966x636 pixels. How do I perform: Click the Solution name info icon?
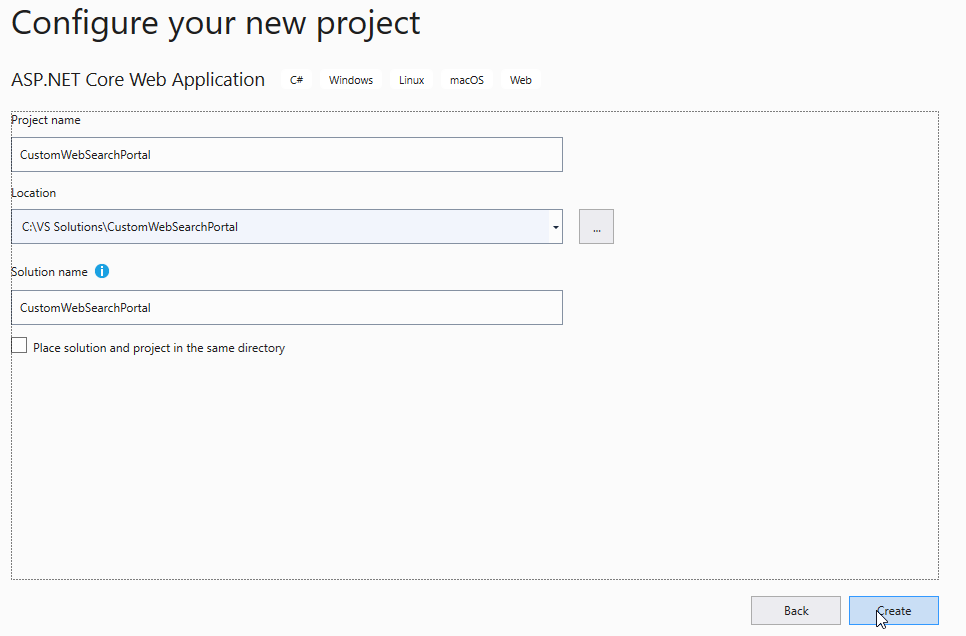tap(102, 271)
